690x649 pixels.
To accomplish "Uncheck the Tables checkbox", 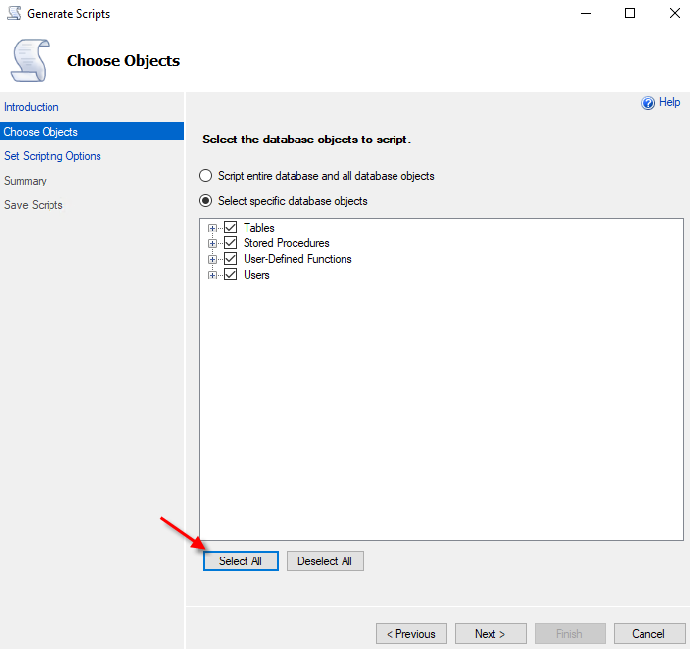I will (x=231, y=228).
